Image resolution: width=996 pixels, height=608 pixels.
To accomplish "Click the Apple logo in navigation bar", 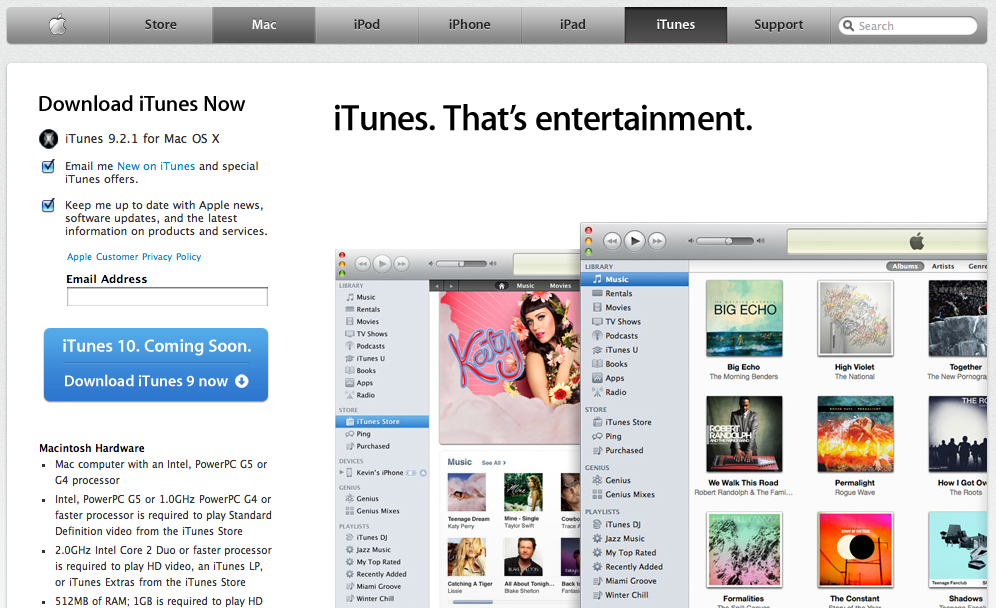I will pyautogui.click(x=58, y=25).
